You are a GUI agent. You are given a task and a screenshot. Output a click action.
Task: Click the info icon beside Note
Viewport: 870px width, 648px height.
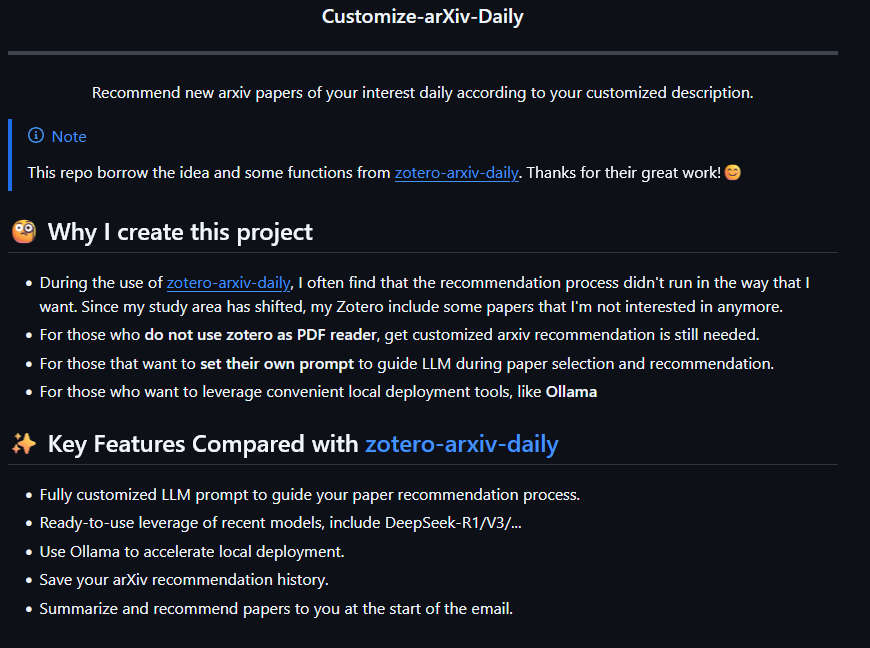pos(36,135)
